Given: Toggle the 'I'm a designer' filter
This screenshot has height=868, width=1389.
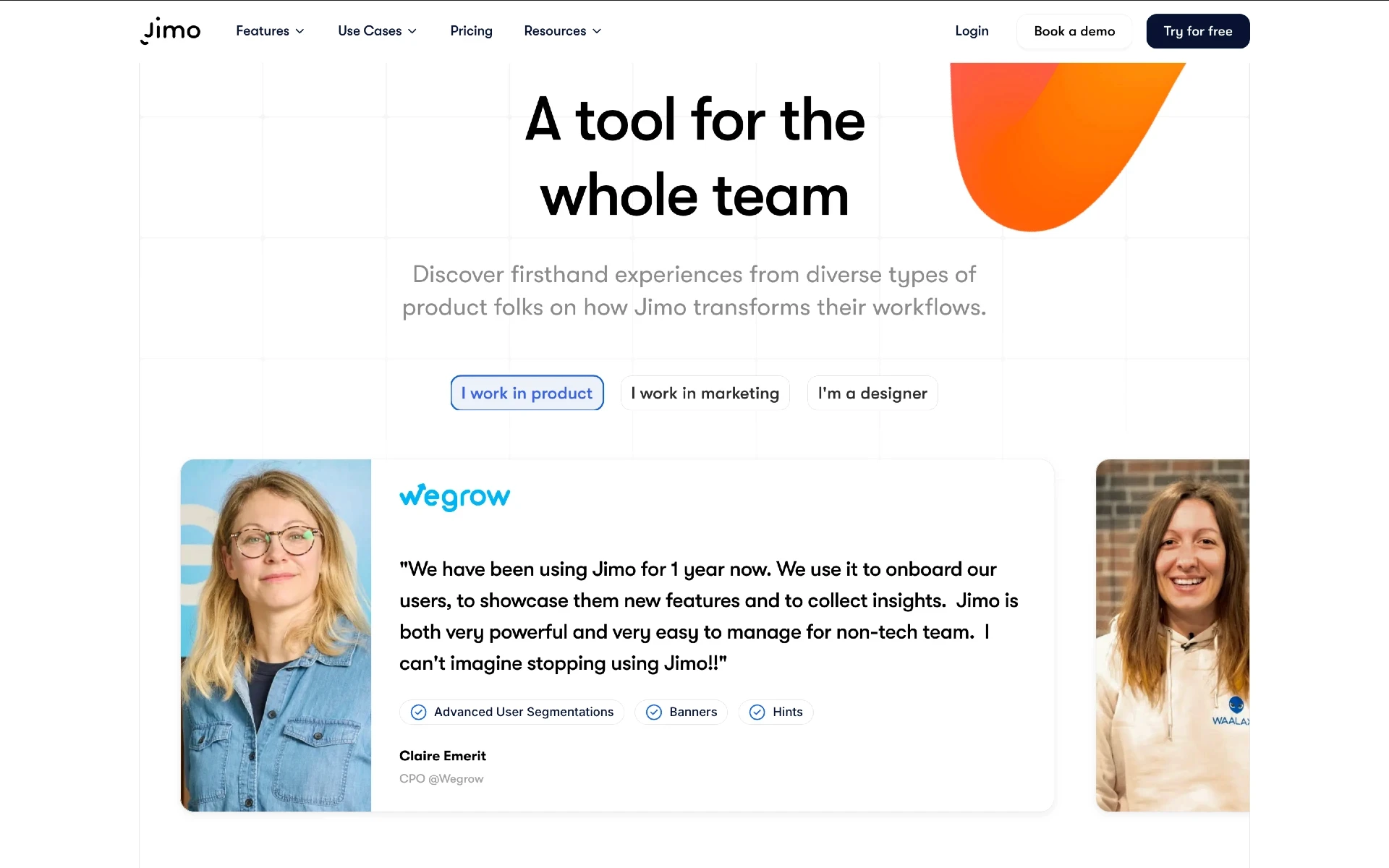Looking at the screenshot, I should [x=872, y=392].
